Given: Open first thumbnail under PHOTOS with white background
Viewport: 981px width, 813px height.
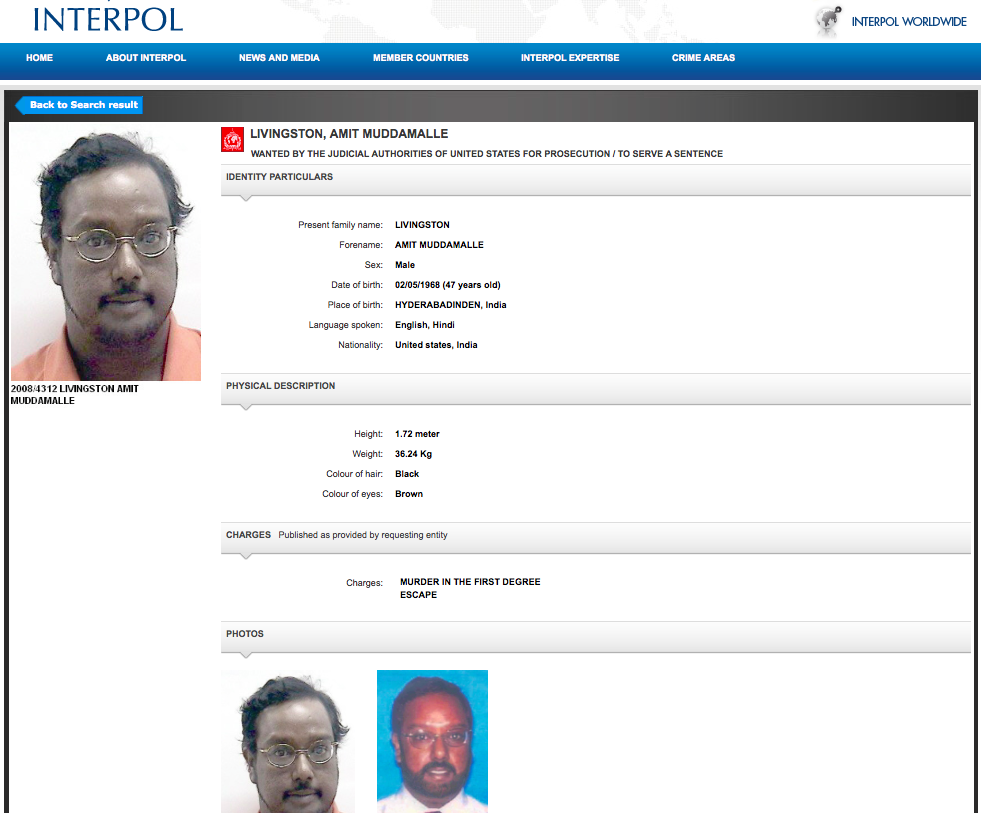Looking at the screenshot, I should point(288,742).
